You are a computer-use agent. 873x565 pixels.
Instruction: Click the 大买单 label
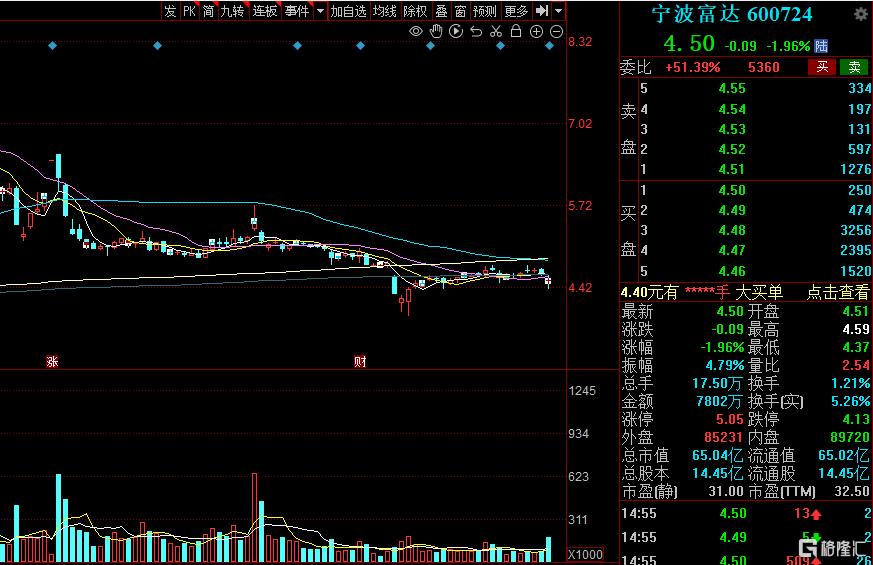point(759,292)
